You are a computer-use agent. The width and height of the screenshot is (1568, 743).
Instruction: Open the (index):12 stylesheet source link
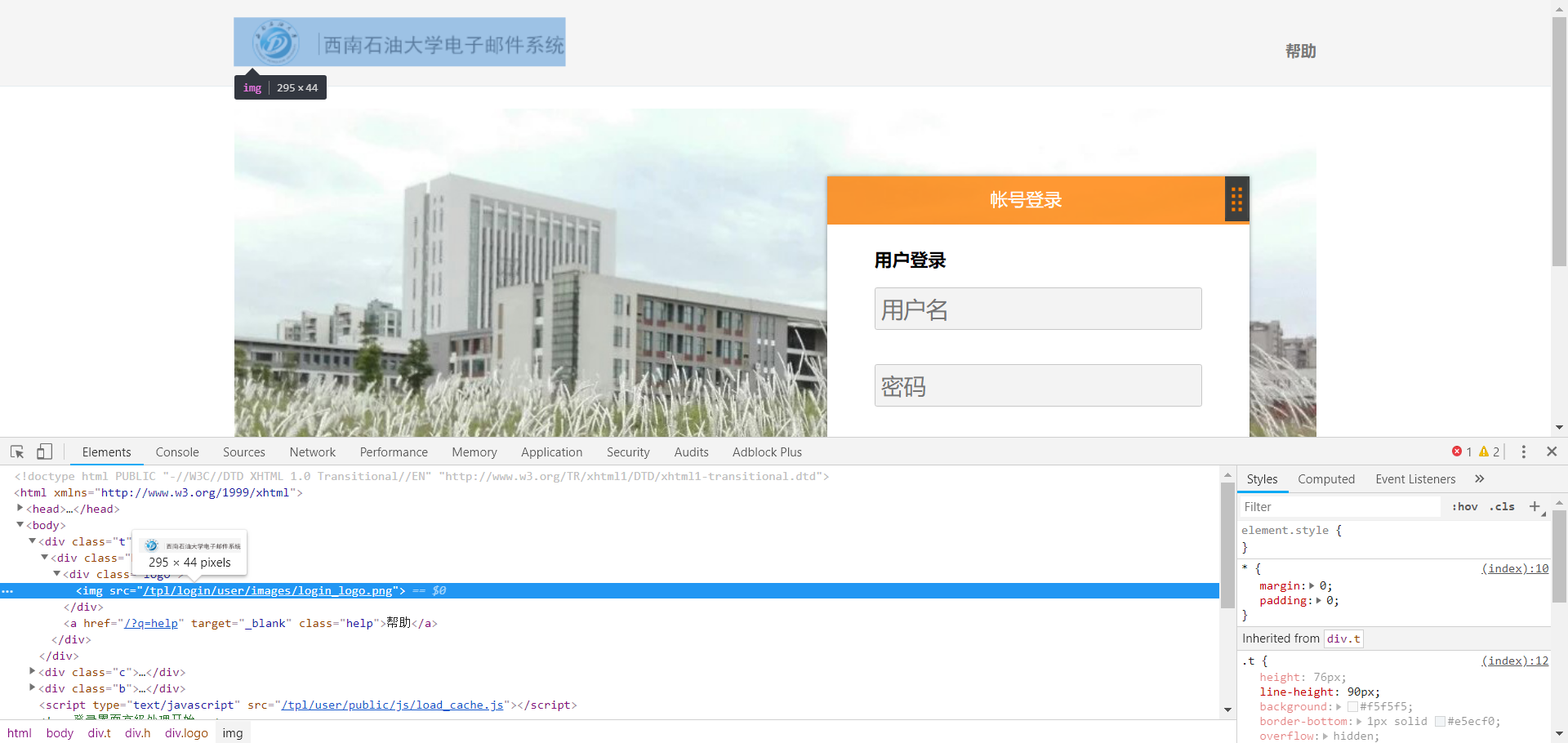tap(1515, 661)
